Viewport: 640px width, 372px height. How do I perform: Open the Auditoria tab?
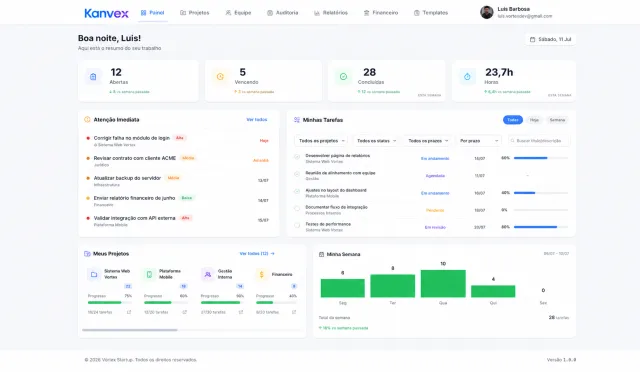point(282,13)
